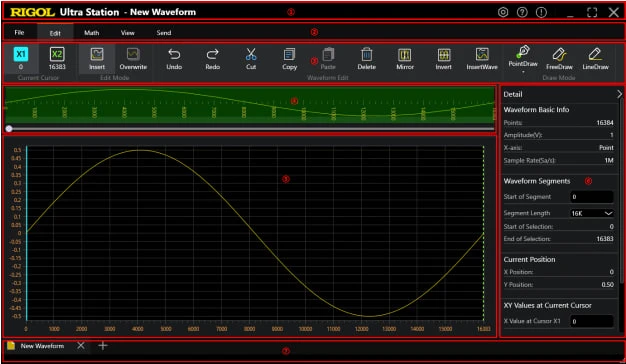Delete the selected waveform section
The image size is (626, 364).
[366, 59]
